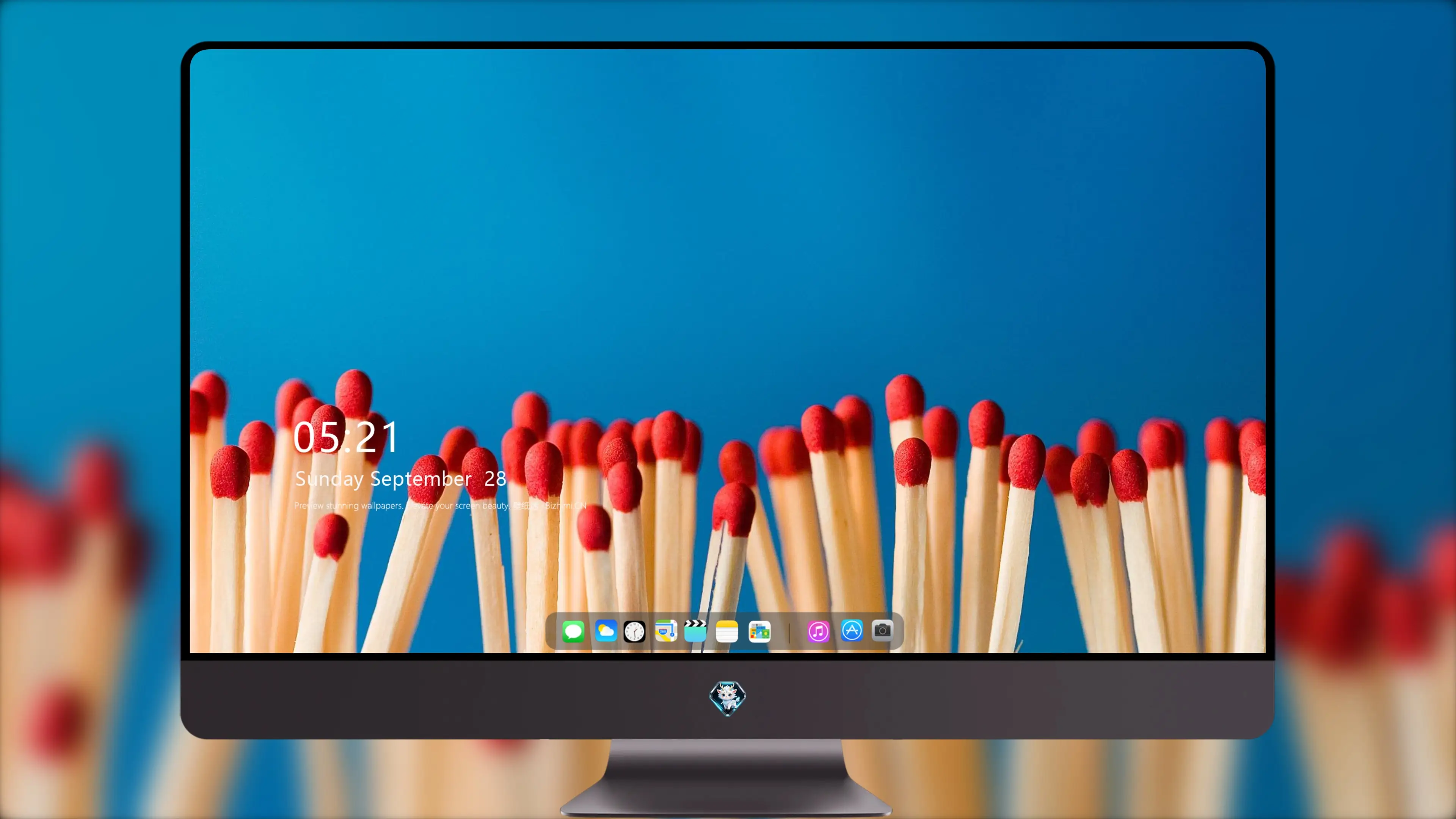Open the blue App Store icon
This screenshot has width=1456, height=819.
[852, 630]
